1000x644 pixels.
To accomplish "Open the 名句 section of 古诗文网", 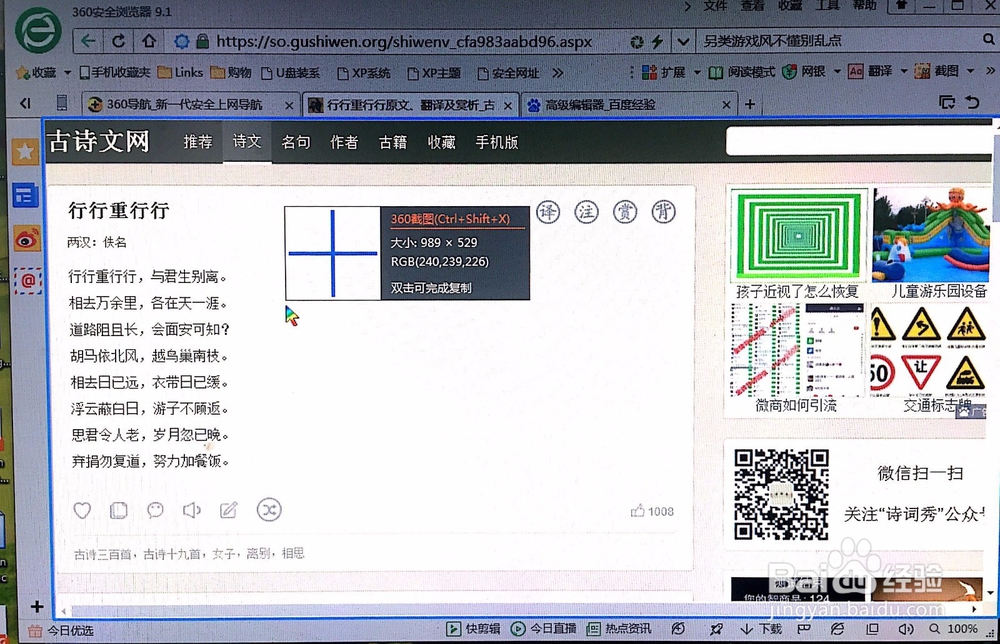I will click(x=295, y=141).
